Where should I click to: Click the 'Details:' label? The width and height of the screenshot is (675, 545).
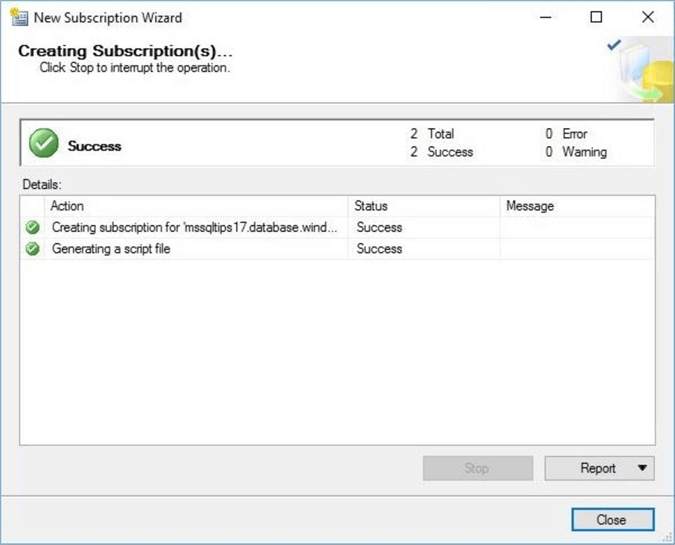tap(42, 185)
